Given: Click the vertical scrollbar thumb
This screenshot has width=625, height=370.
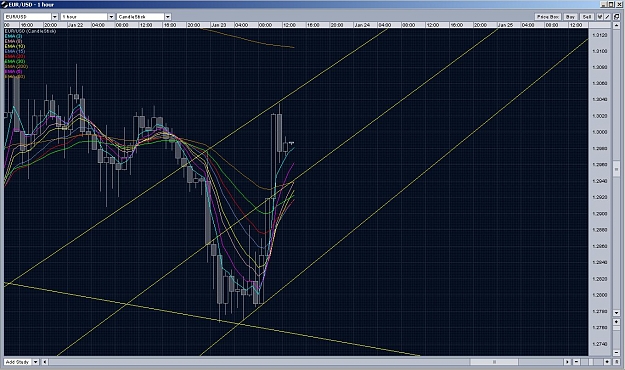Looking at the screenshot, I should point(616,169).
